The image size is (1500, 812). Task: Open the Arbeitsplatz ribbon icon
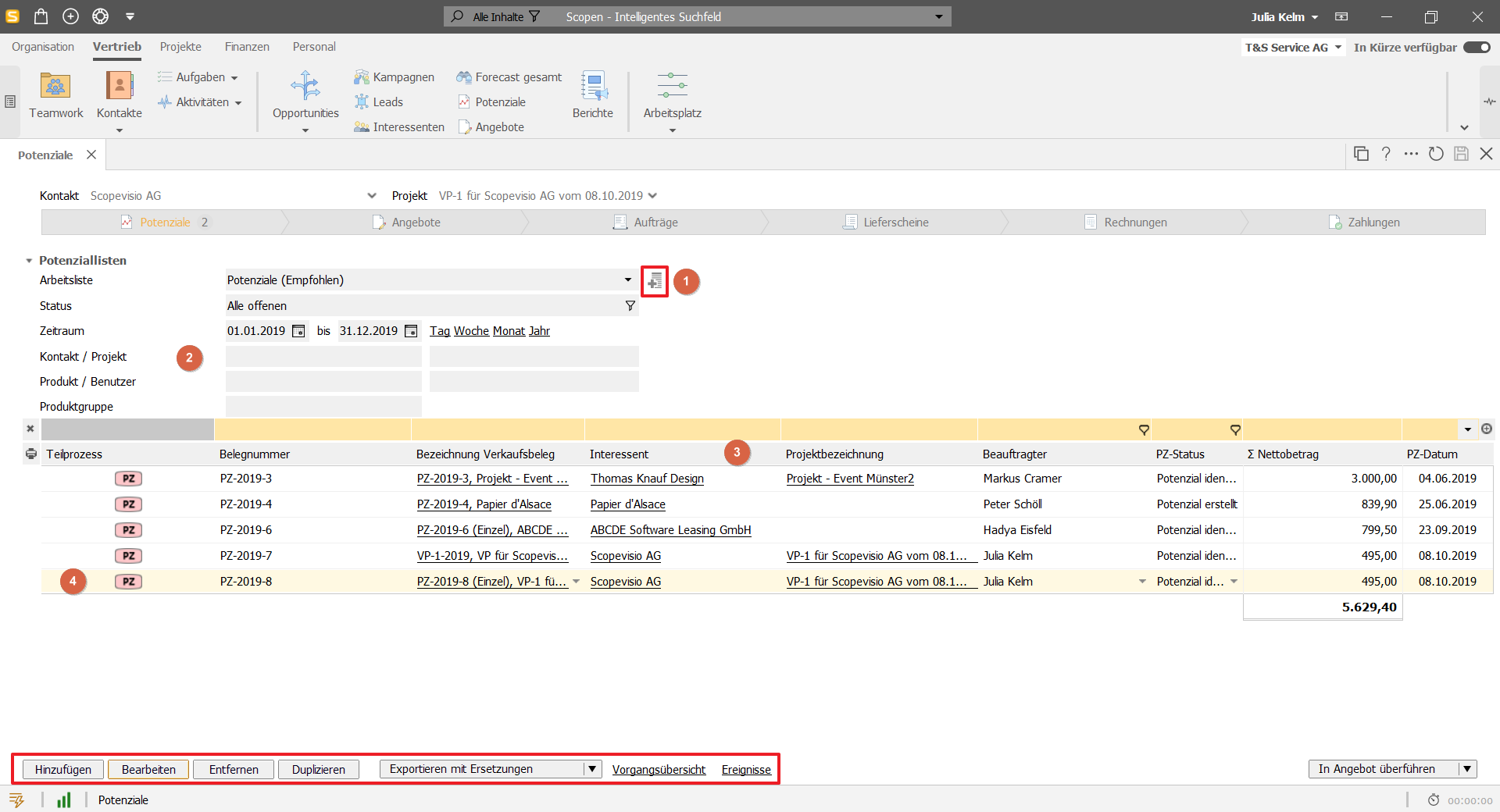tap(672, 95)
